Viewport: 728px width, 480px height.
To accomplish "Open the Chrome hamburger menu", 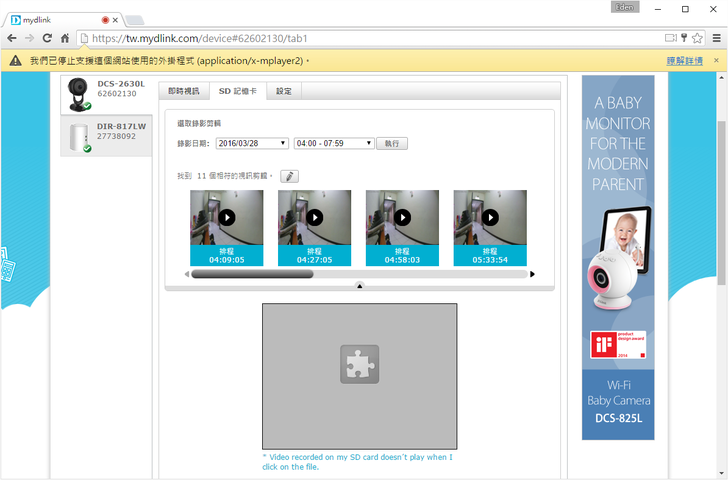I will tap(717, 38).
